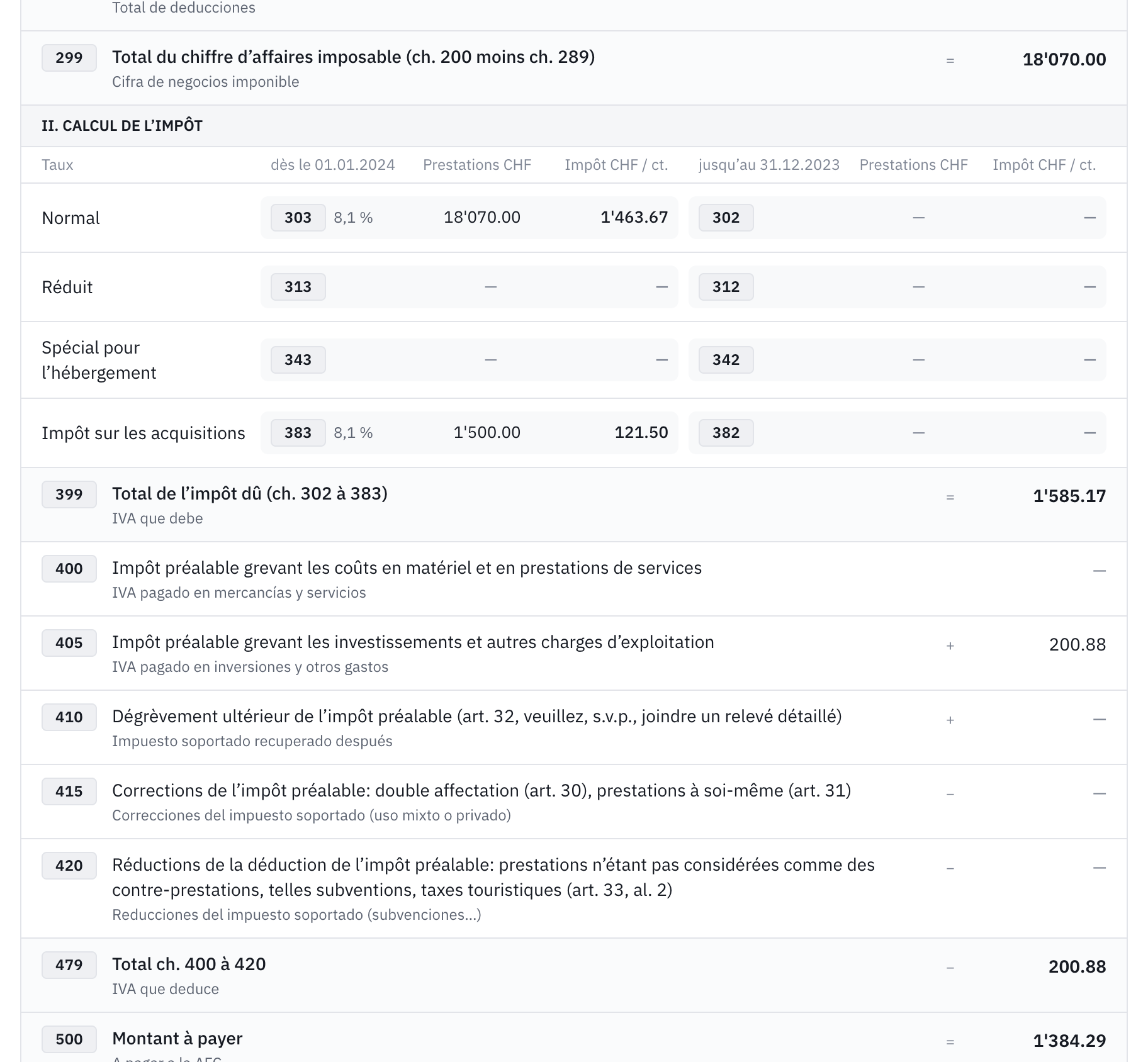The image size is (1148, 1062).
Task: Select the 1'384.29 amount to pay
Action: tap(1069, 1041)
